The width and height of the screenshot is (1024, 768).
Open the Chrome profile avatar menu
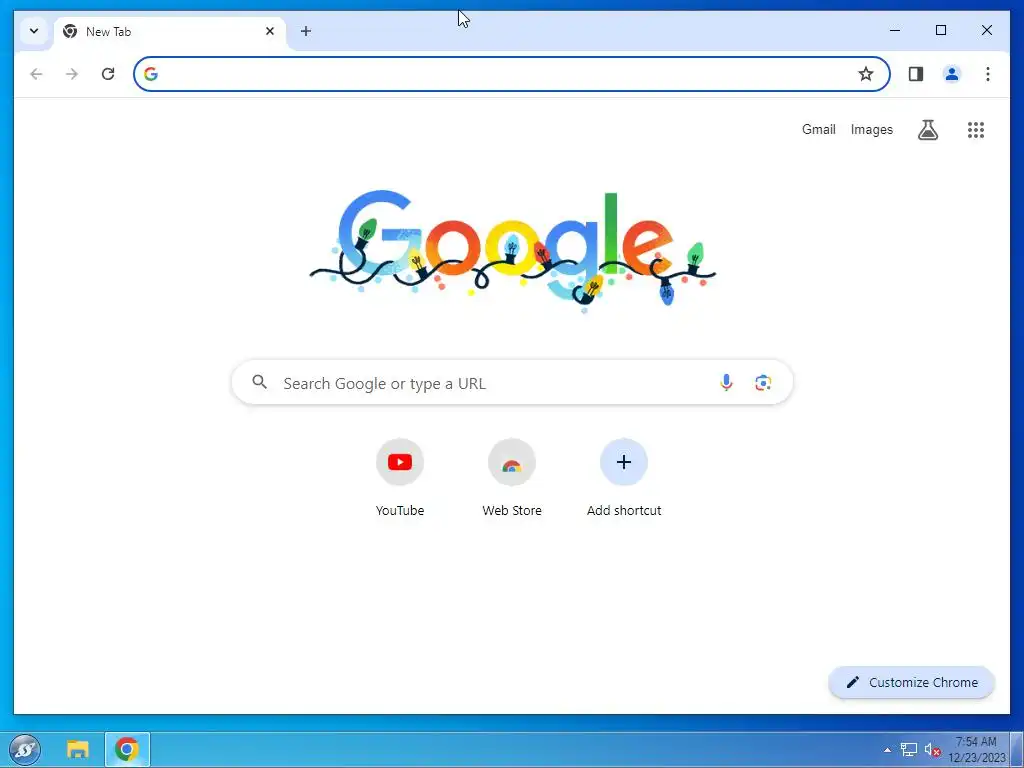[x=952, y=74]
